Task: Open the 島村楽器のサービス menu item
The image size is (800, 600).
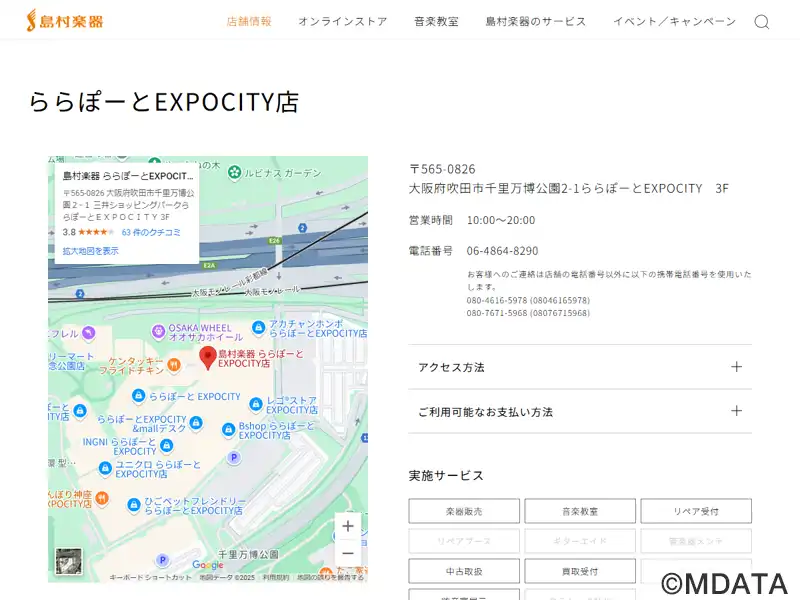Action: [x=536, y=21]
